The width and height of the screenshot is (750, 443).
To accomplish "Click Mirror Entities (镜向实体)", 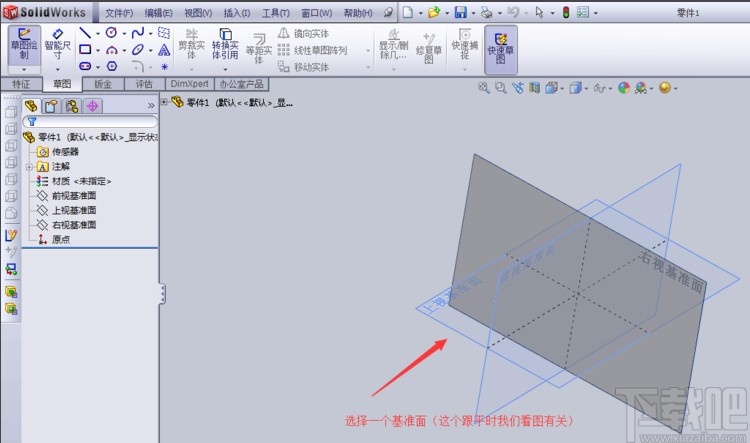I will (x=303, y=33).
